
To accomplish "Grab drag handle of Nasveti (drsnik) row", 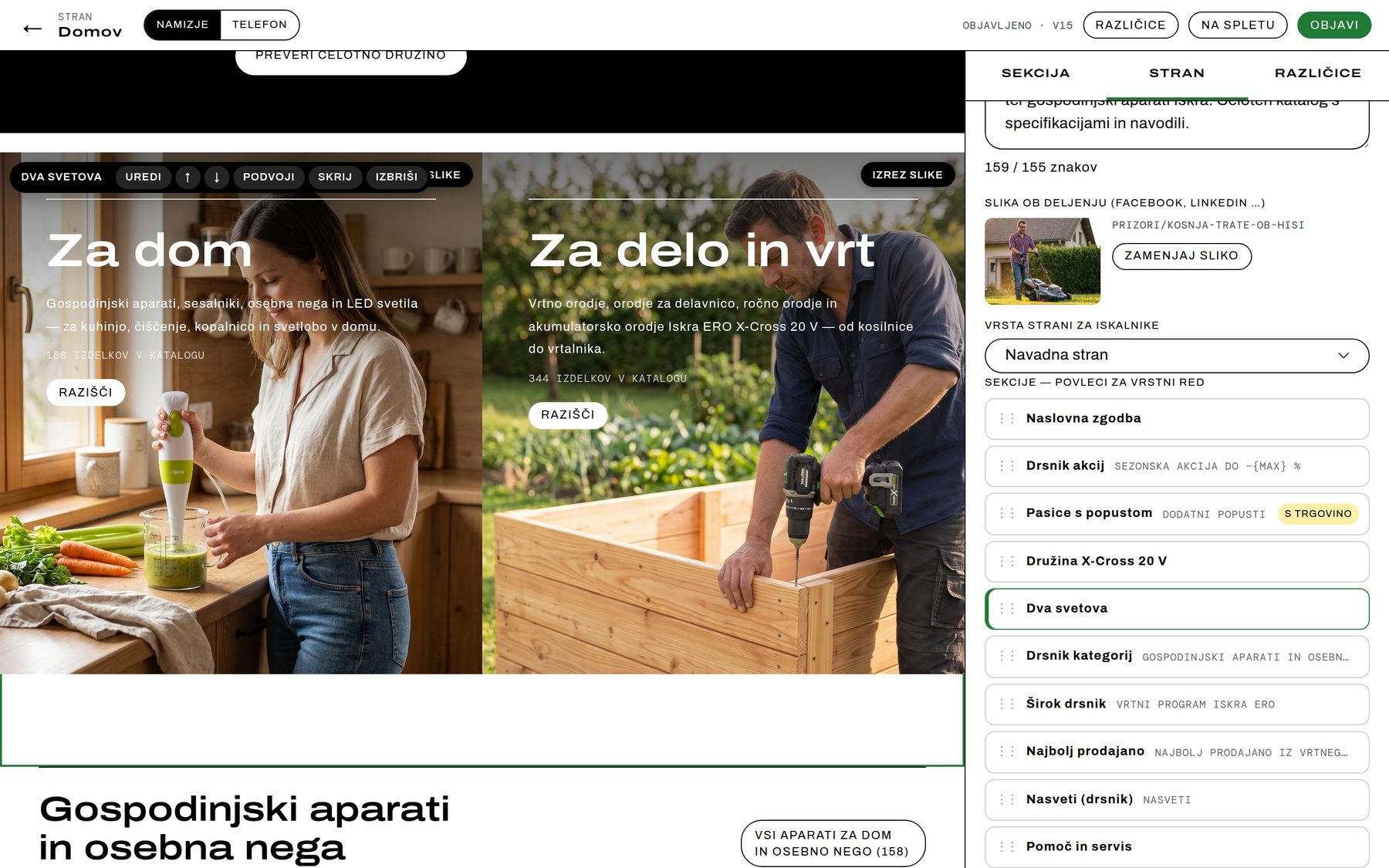I will 1007,799.
